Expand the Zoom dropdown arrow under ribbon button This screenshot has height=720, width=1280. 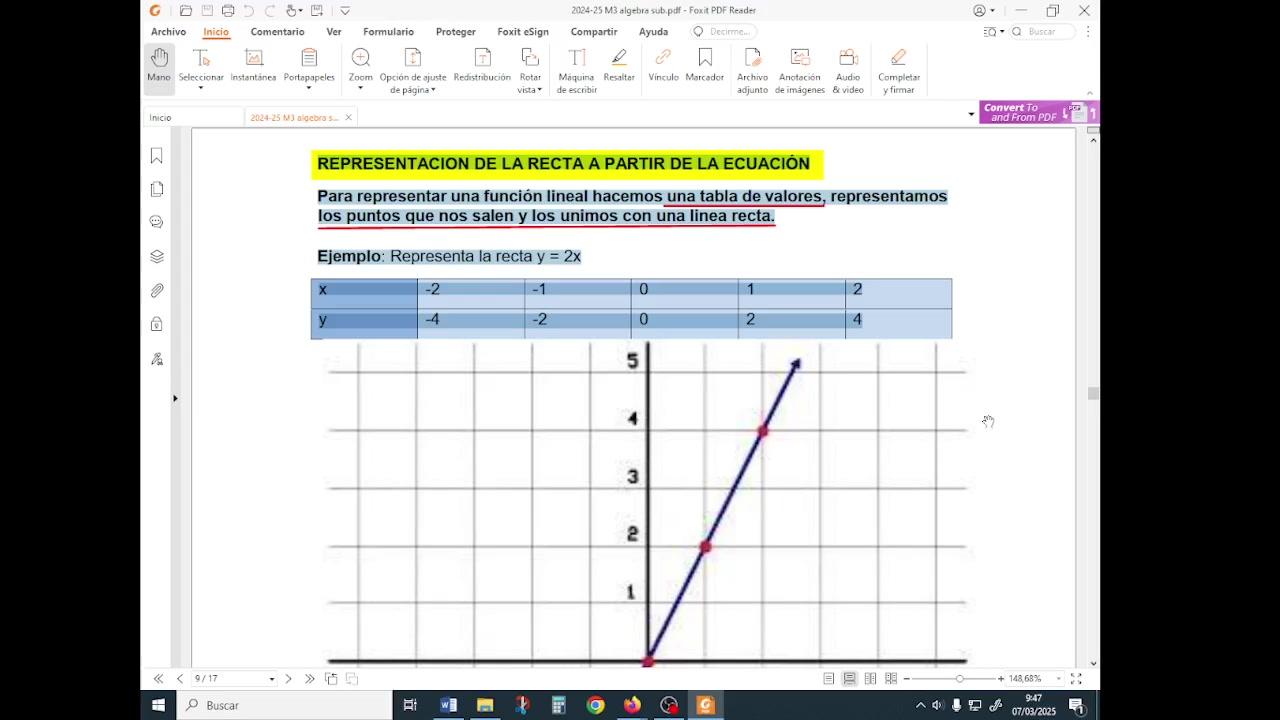click(x=361, y=89)
